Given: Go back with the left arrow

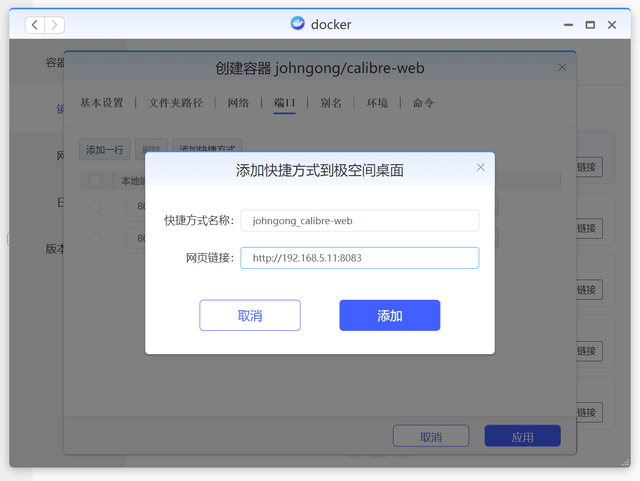Looking at the screenshot, I should [35, 25].
